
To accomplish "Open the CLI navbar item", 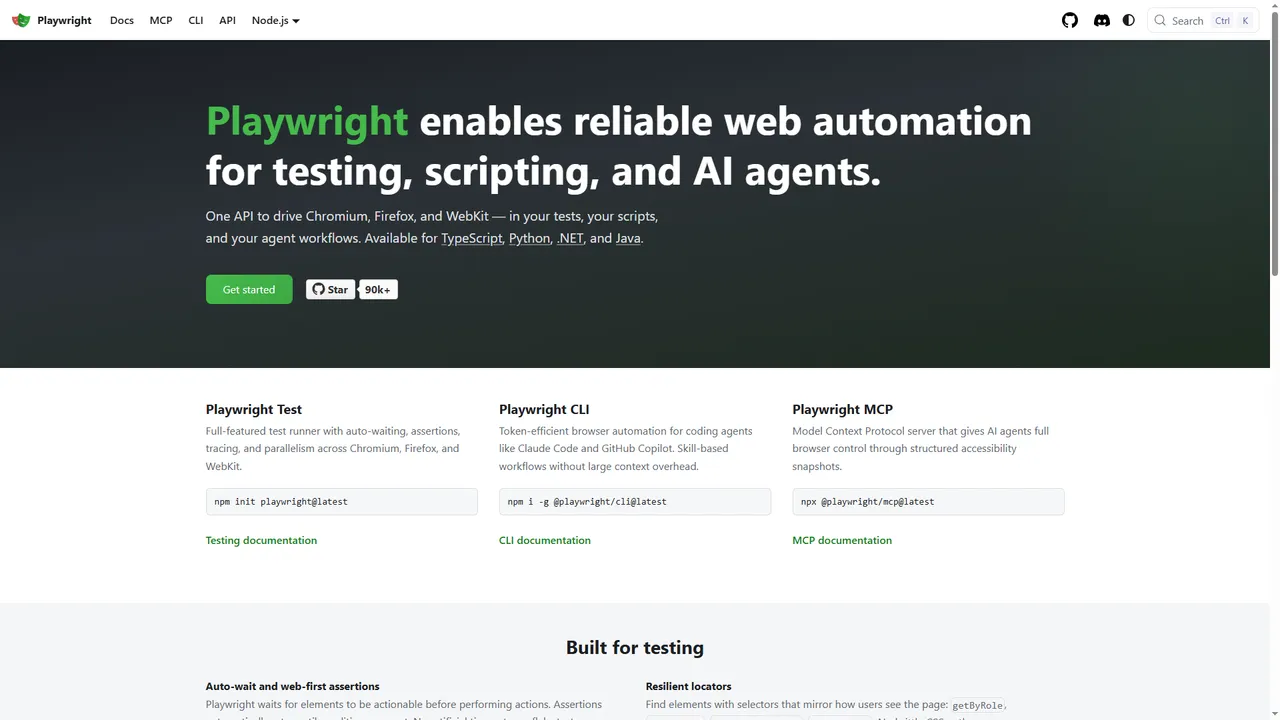I will click(196, 20).
